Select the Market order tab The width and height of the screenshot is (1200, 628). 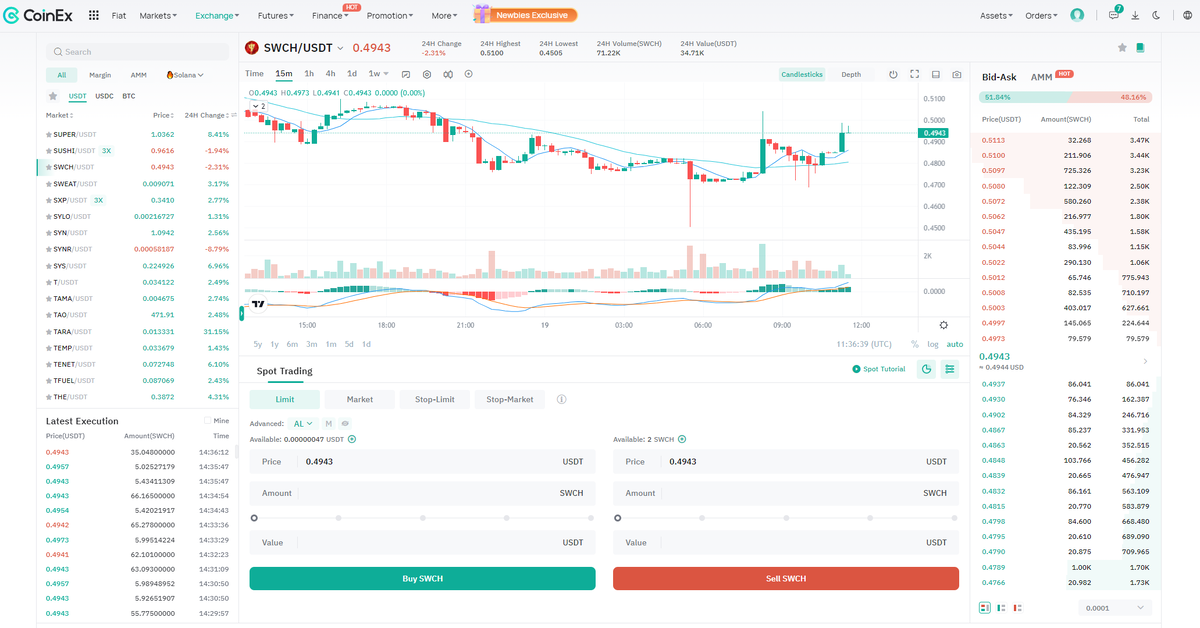tap(360, 399)
